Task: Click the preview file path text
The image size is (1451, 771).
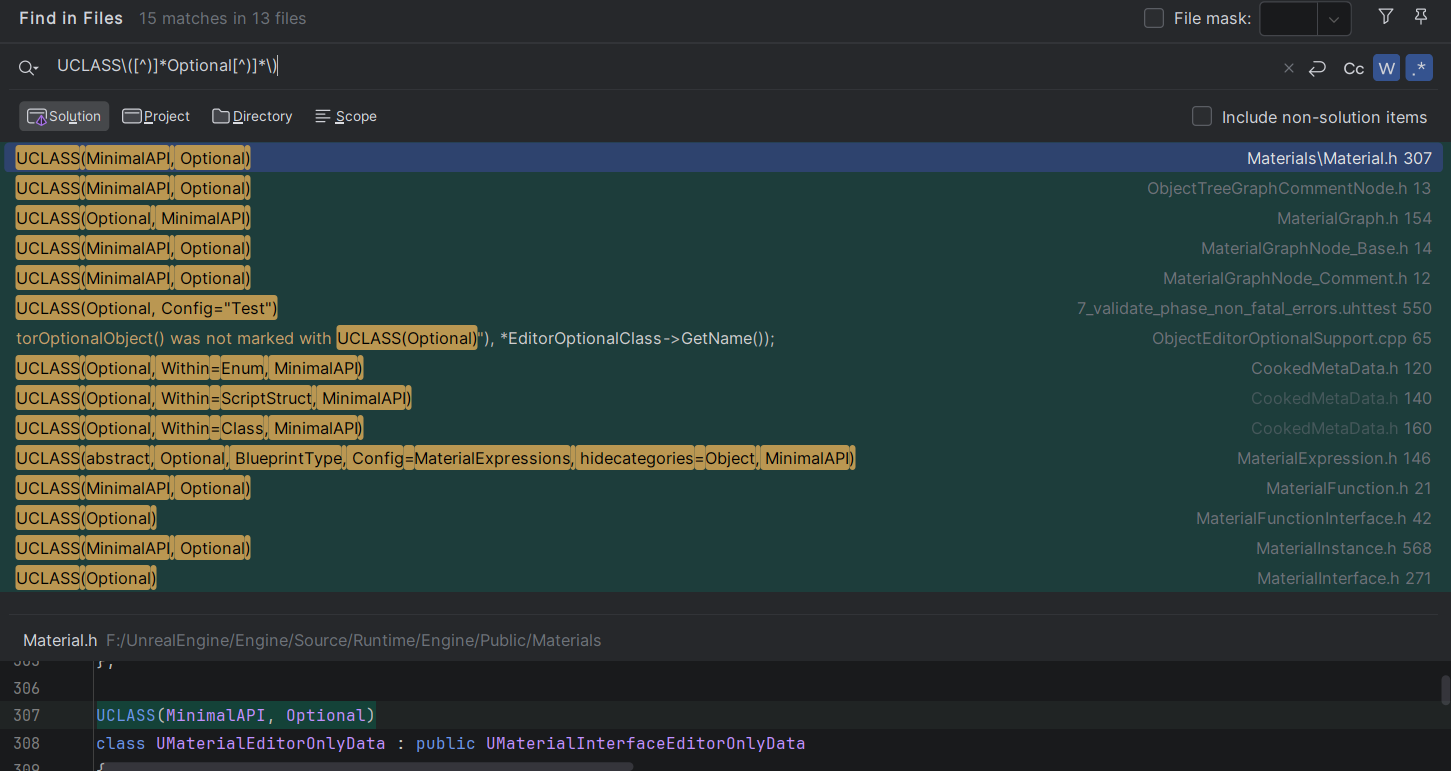Action: tap(354, 640)
